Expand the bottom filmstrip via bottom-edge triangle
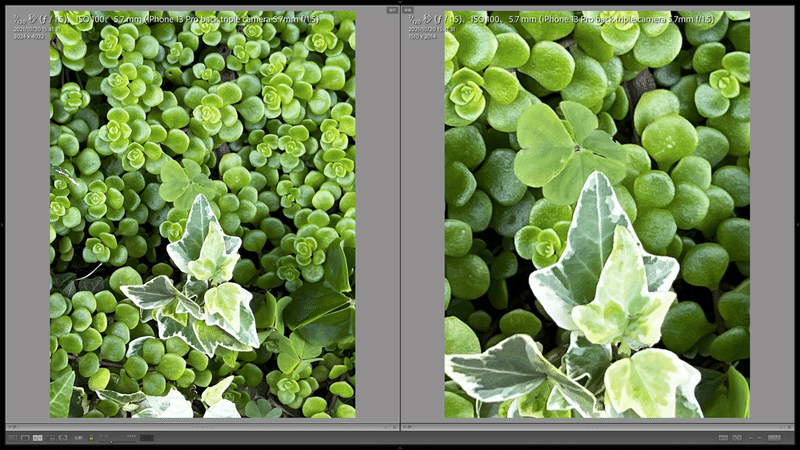This screenshot has height=450, width=800. [x=400, y=447]
